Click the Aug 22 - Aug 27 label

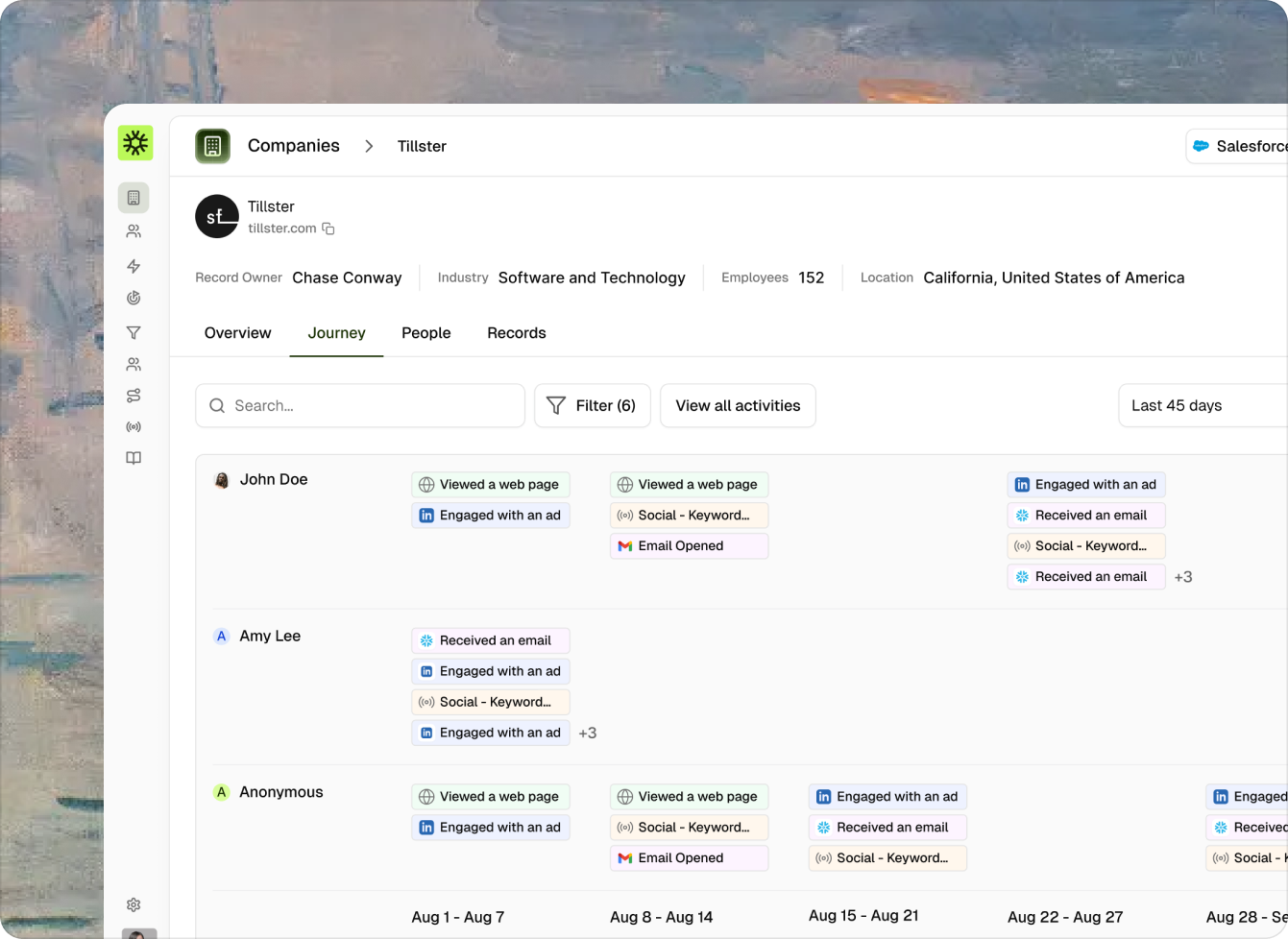(x=1065, y=917)
